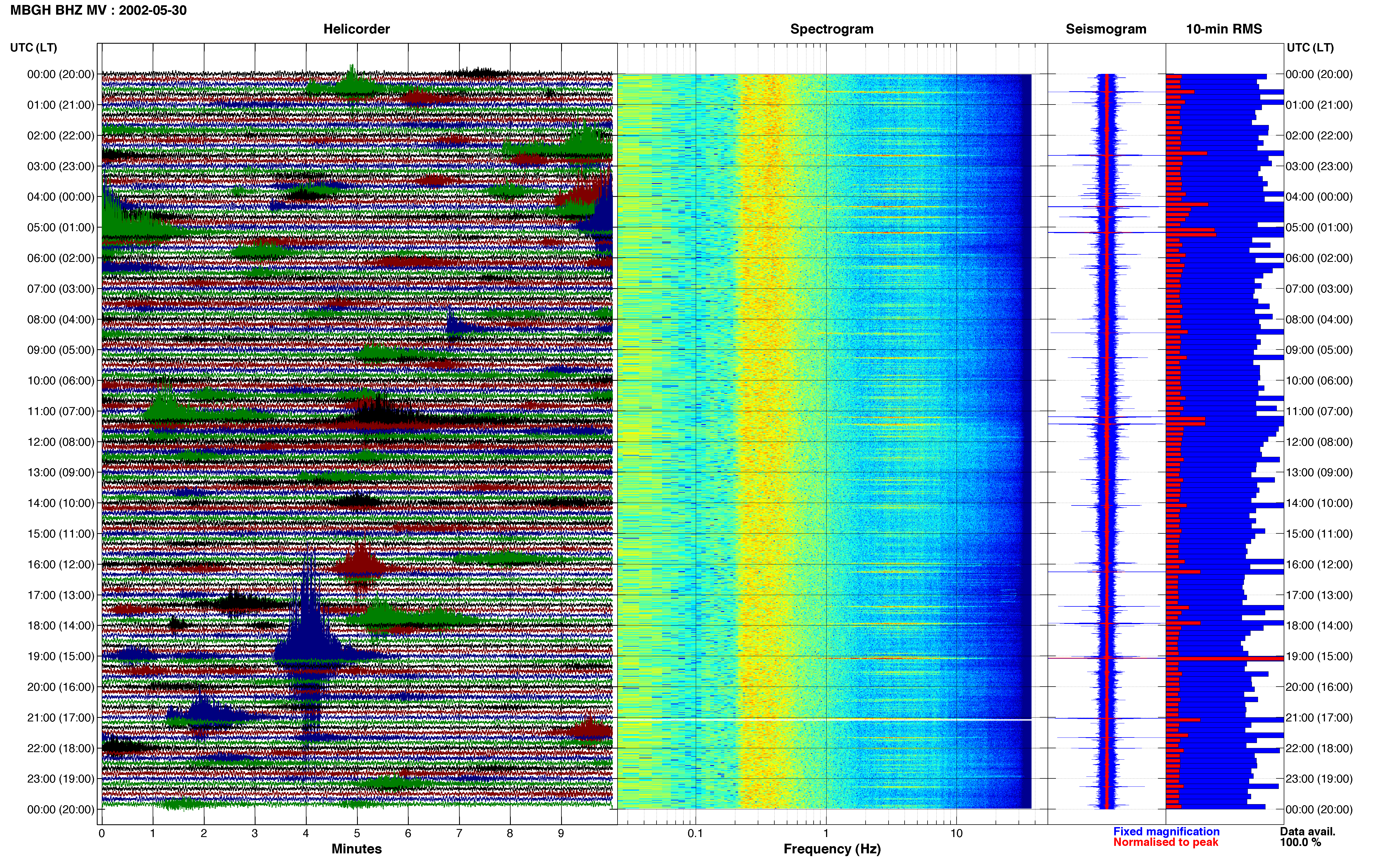Click left time label '04:00 (00:00)'
Screen dimensions: 1388x868
(x=61, y=197)
